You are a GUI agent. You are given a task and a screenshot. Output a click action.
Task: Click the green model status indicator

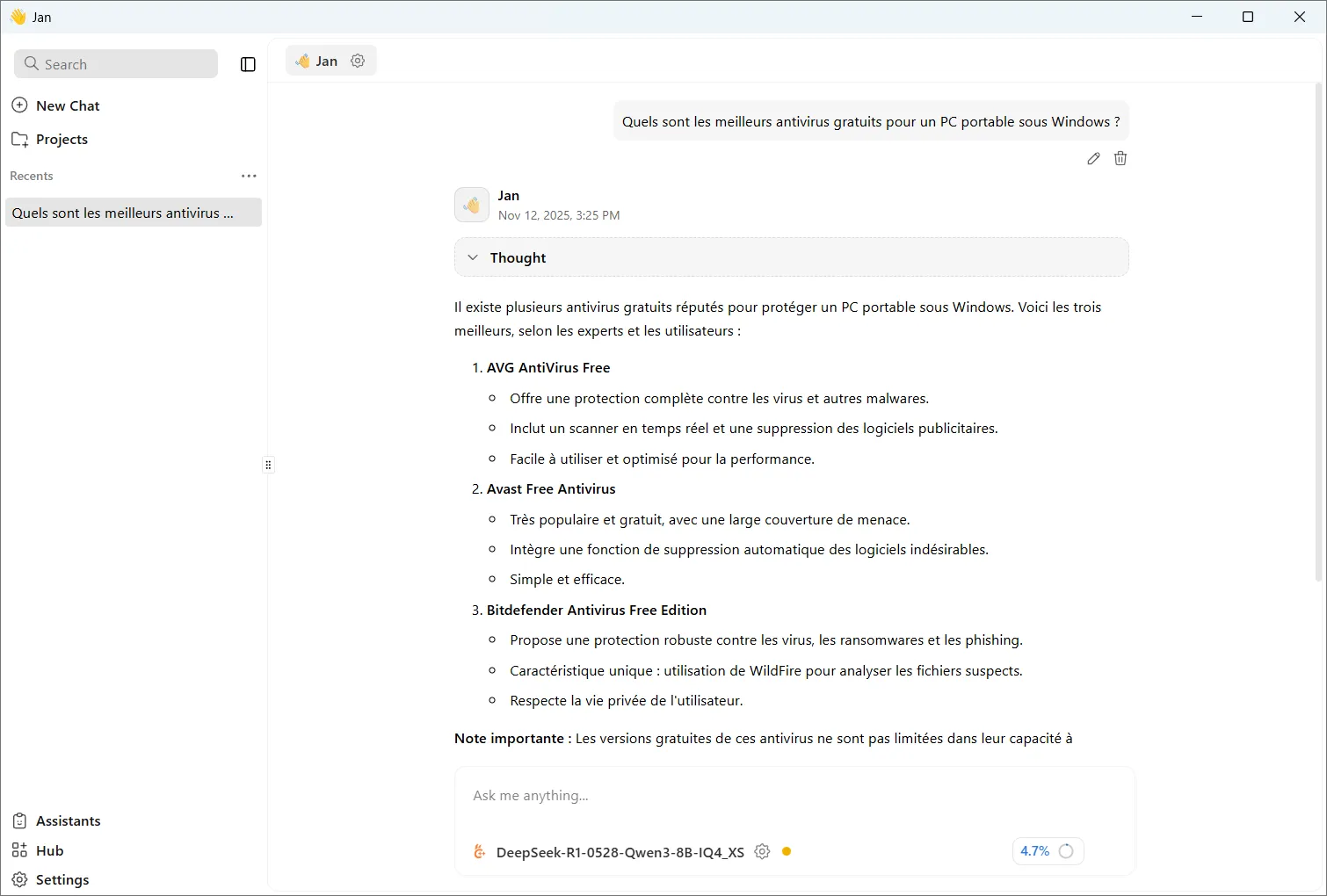pos(787,851)
